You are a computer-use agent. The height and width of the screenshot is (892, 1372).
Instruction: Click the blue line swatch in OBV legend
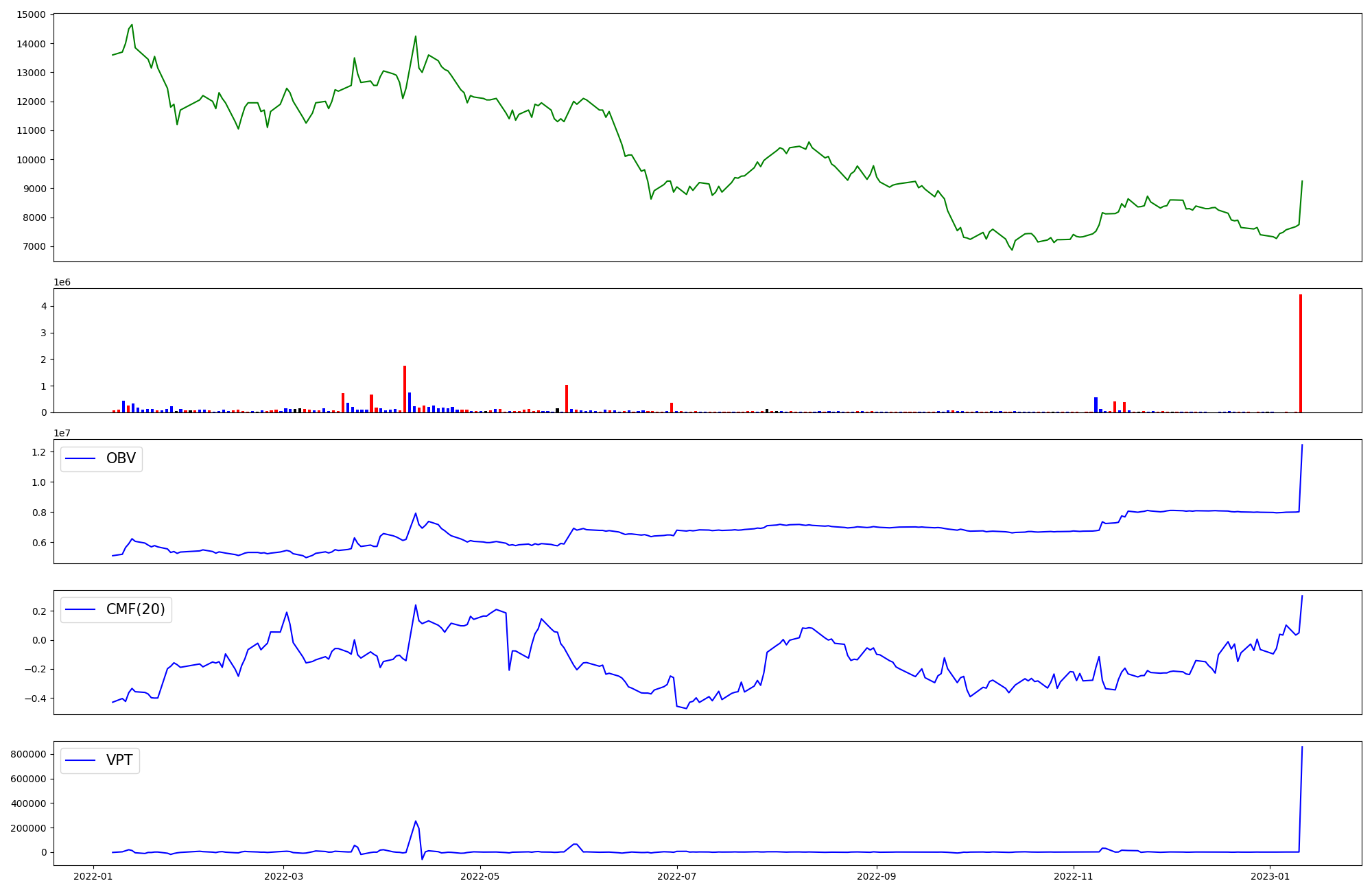pyautogui.click(x=80, y=459)
